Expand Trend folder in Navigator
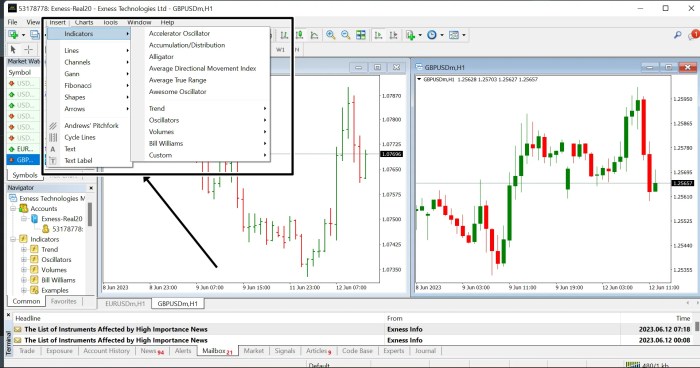700x368 pixels. tap(24, 249)
